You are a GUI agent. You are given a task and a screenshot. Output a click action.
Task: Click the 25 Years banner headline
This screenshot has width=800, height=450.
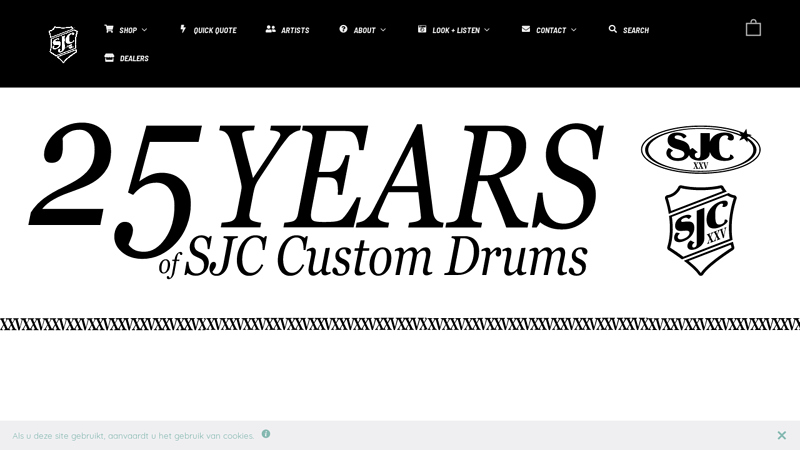(316, 200)
